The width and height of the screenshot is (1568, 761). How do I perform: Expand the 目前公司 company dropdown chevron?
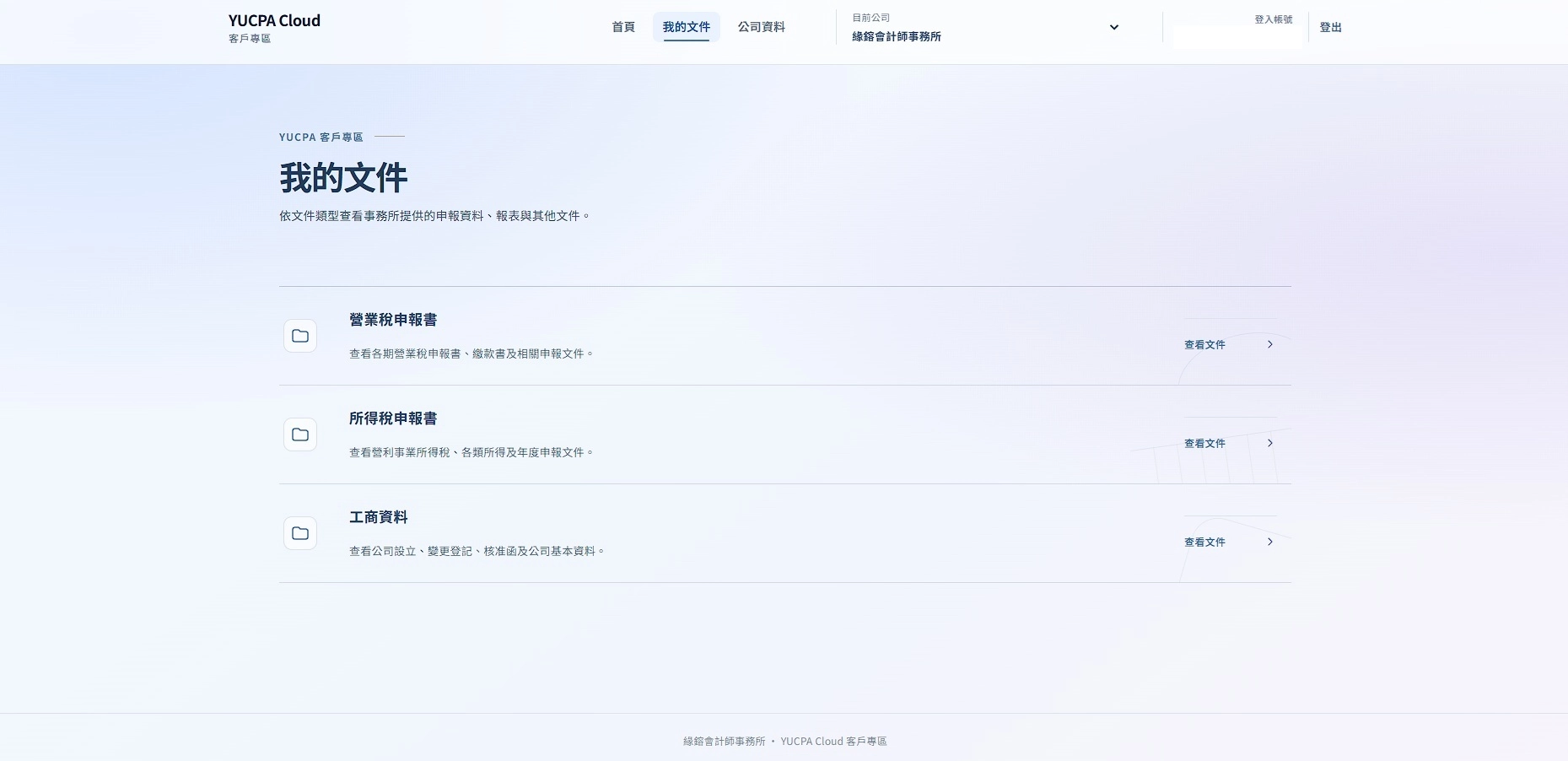(x=1114, y=27)
